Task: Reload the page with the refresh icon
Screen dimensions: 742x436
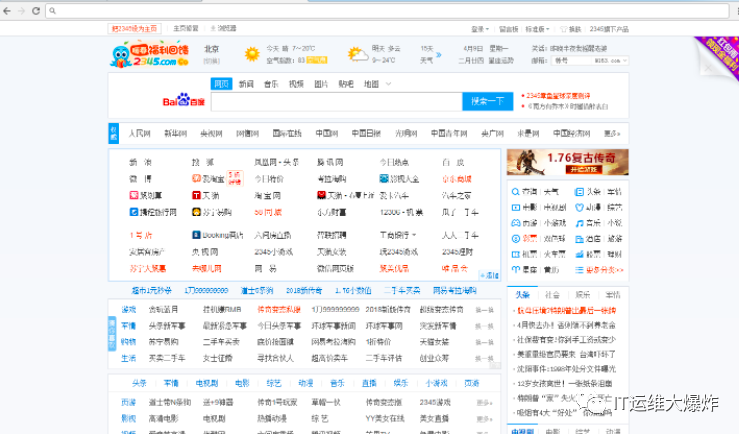Action: (x=36, y=10)
